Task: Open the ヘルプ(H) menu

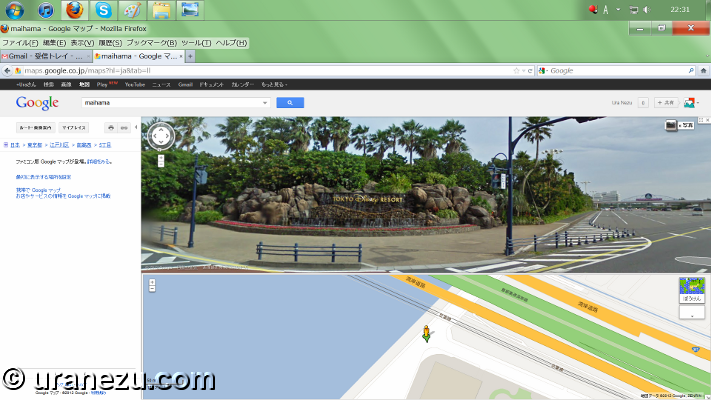Action: point(231,43)
